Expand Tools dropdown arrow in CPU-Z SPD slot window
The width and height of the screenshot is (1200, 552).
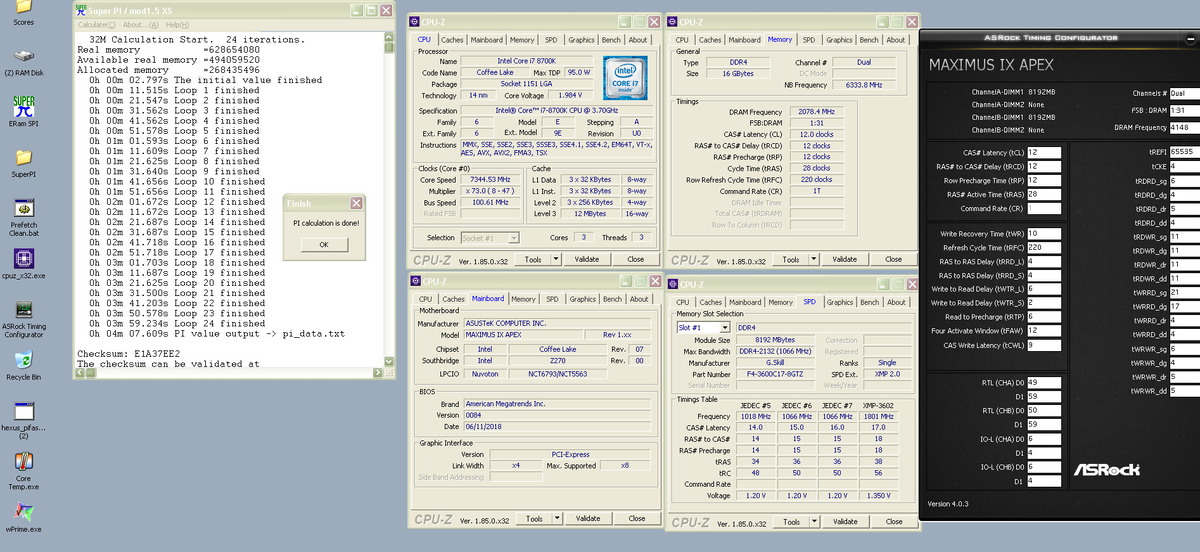coord(813,521)
